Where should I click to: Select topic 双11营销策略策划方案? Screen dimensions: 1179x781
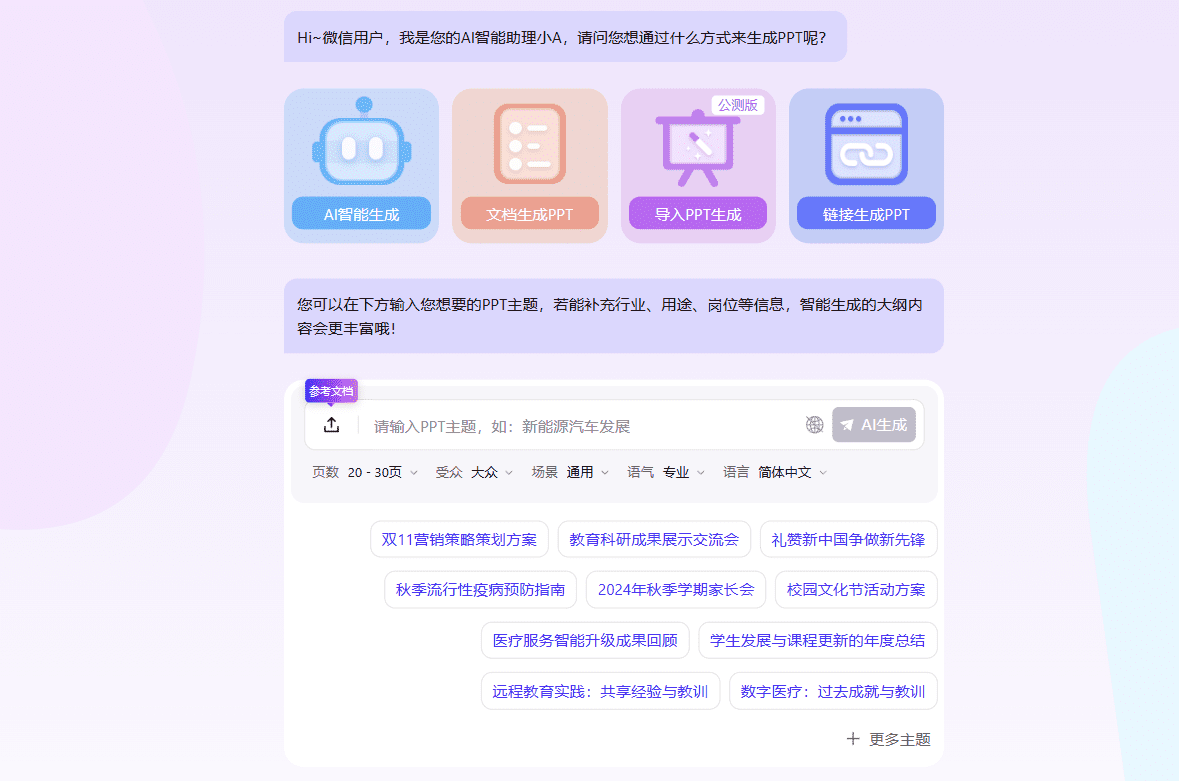point(459,540)
